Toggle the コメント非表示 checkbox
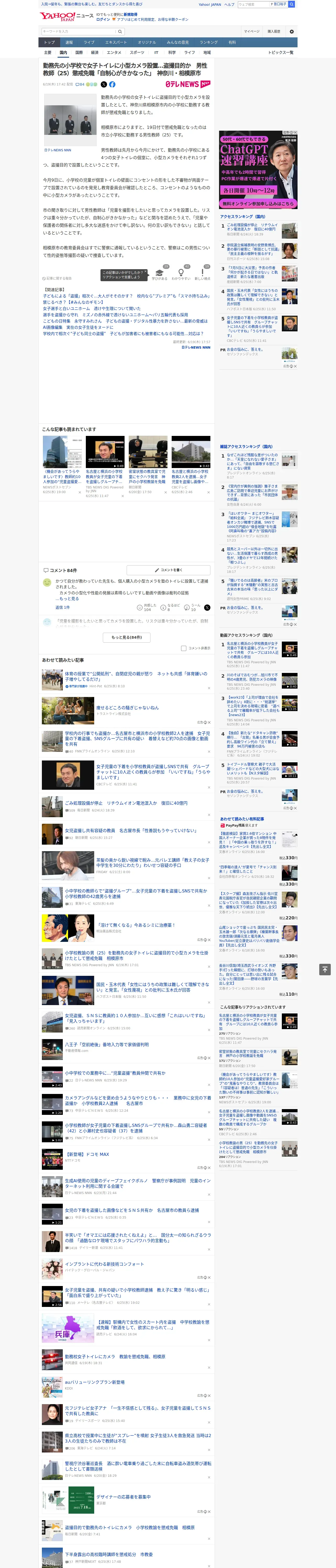This screenshot has height=1568, width=336. [183, 648]
